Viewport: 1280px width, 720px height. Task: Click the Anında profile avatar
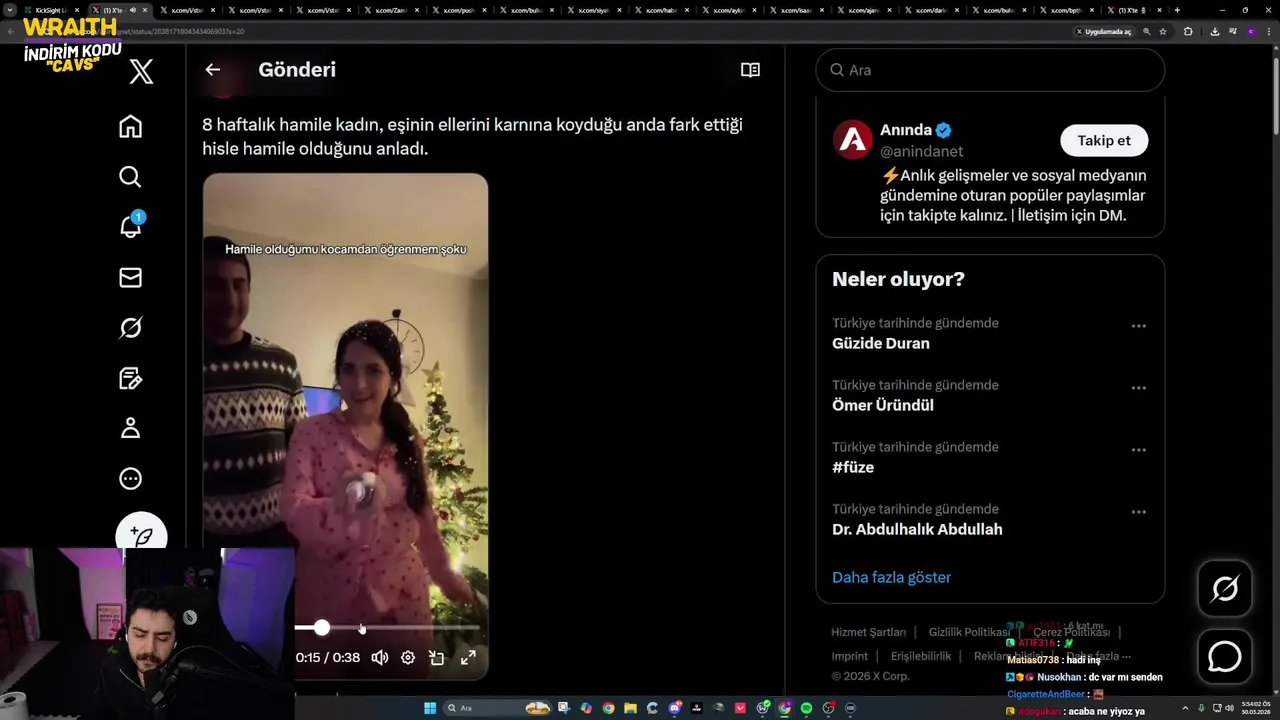tap(853, 140)
